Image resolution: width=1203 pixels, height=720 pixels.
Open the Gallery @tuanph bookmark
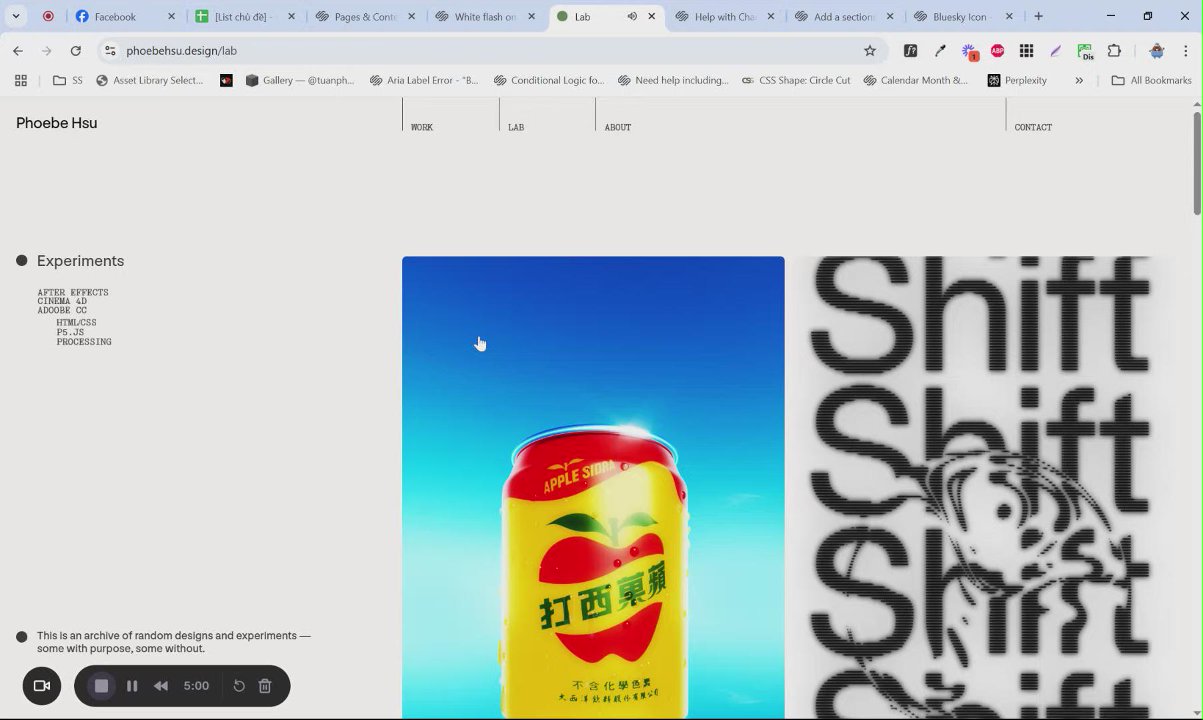(300, 80)
